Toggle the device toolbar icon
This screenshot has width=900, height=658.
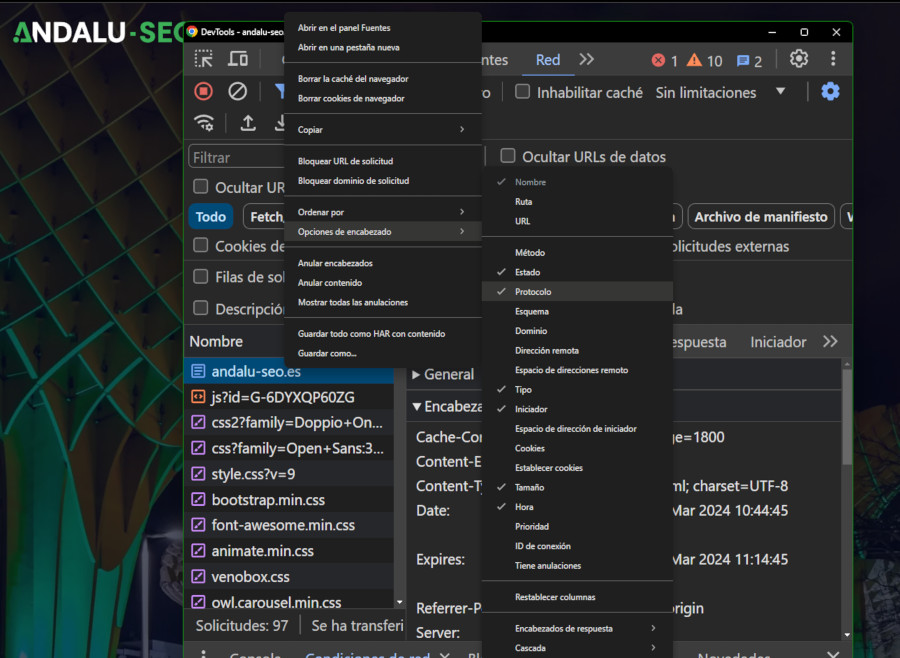tap(238, 60)
